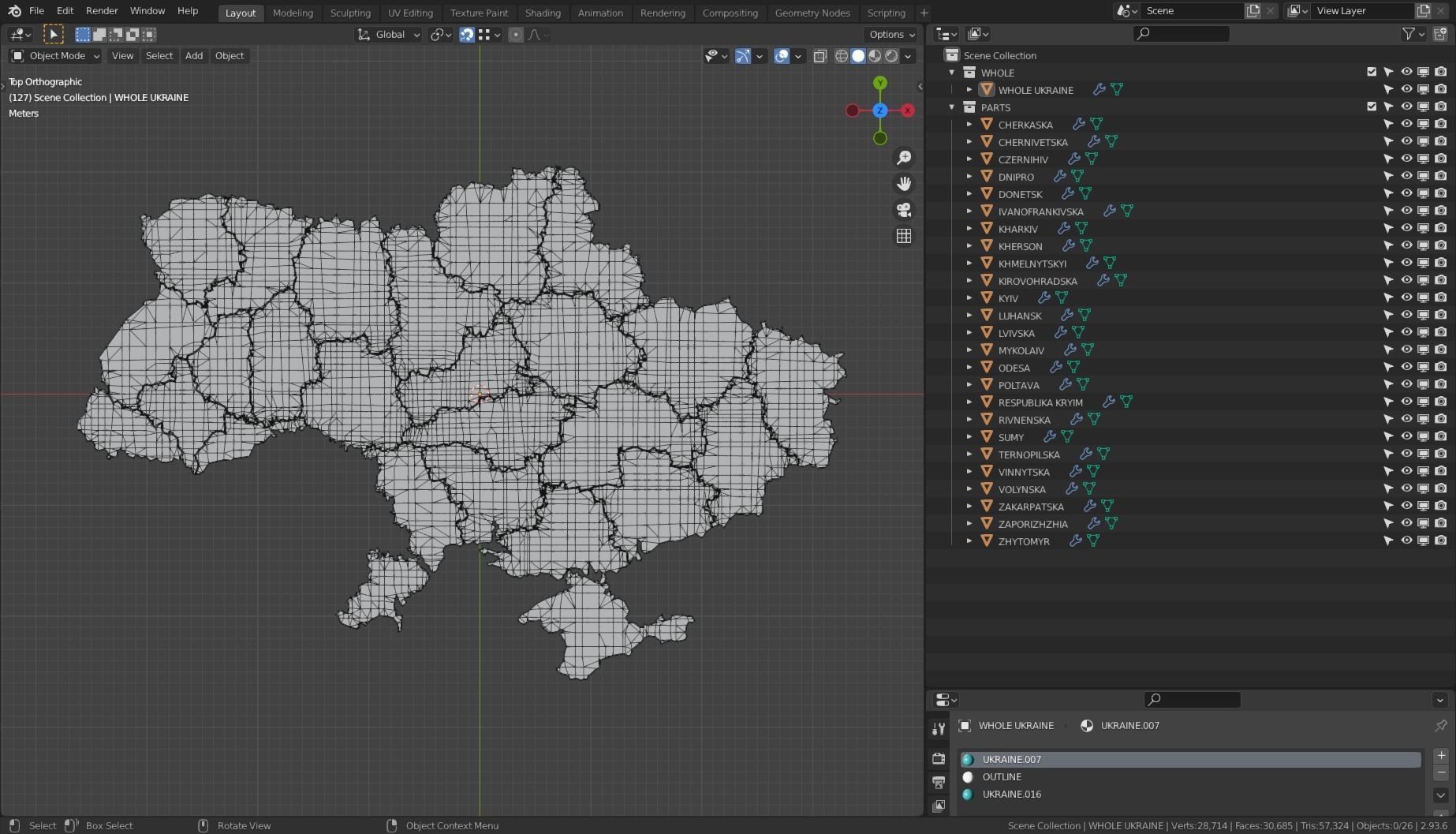Image resolution: width=1456 pixels, height=834 pixels.
Task: Open the Render properties tab icon
Action: click(939, 758)
